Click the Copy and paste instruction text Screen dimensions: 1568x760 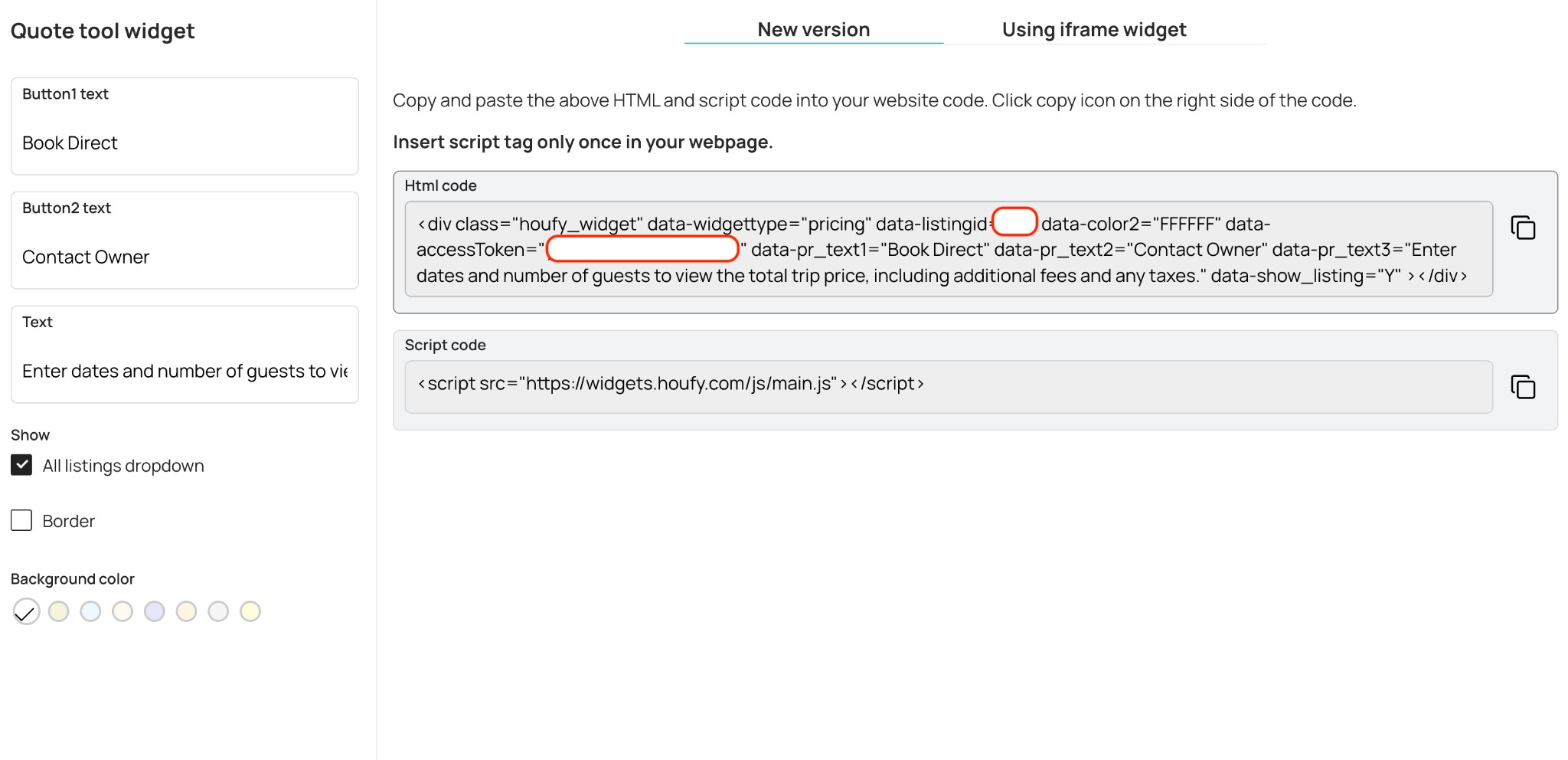pos(874,100)
